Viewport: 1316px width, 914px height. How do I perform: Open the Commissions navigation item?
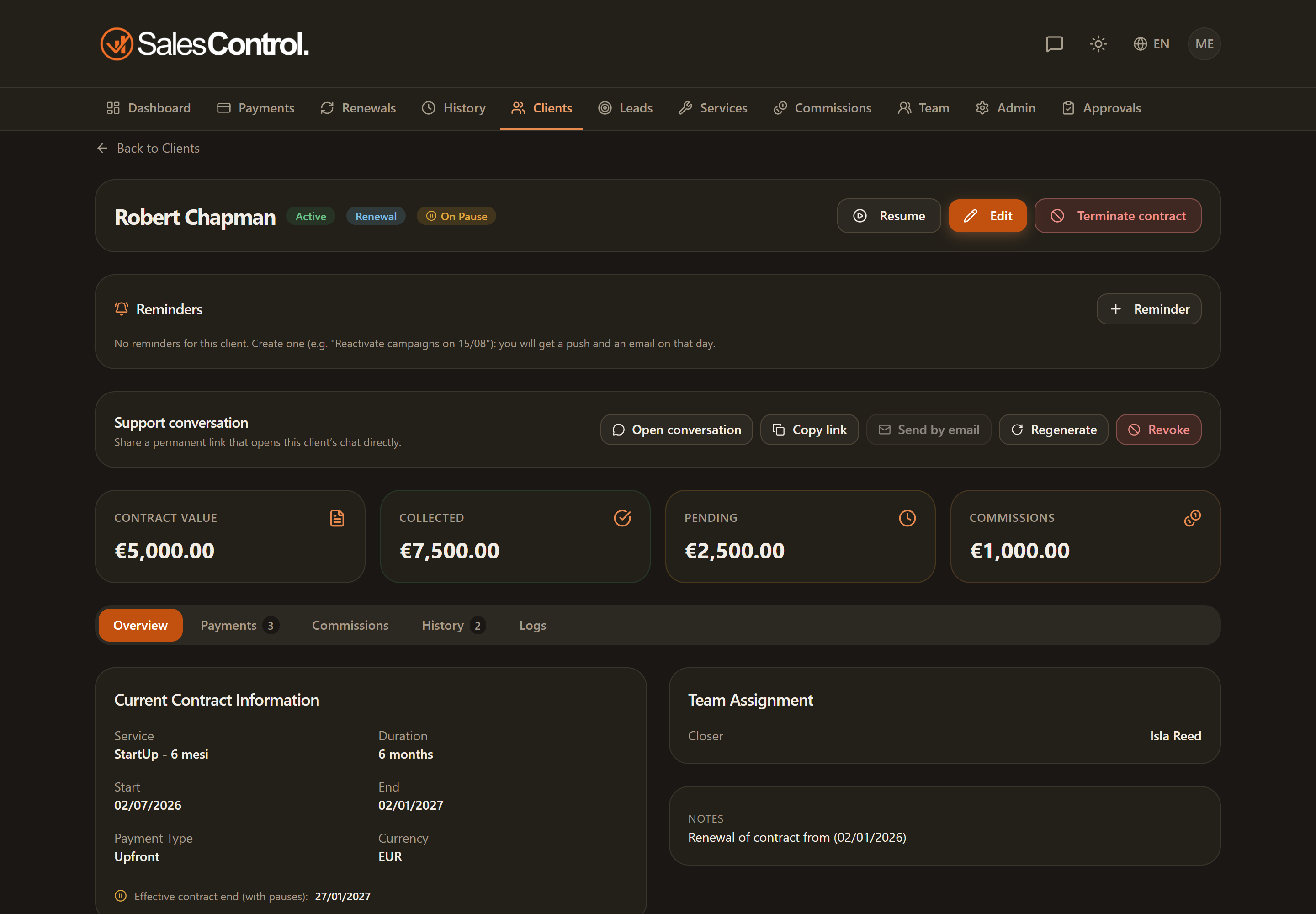[822, 108]
